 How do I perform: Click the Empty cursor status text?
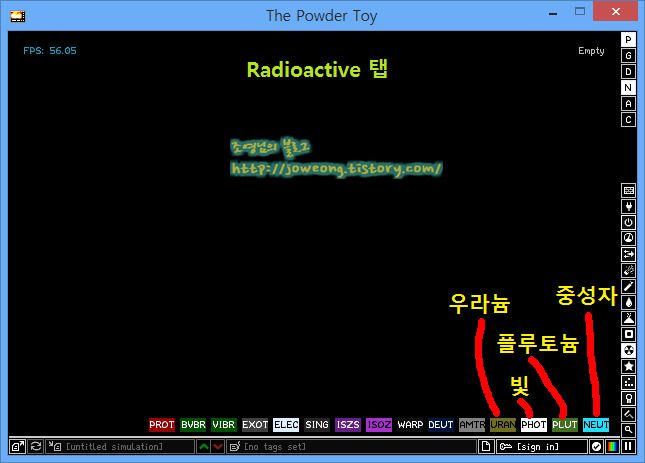[x=591, y=51]
